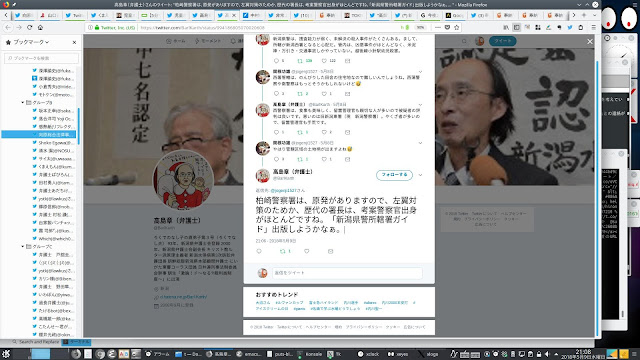Bookmark this page with the star icon
Viewport: 640px width, 360px height.
(x=457, y=27)
